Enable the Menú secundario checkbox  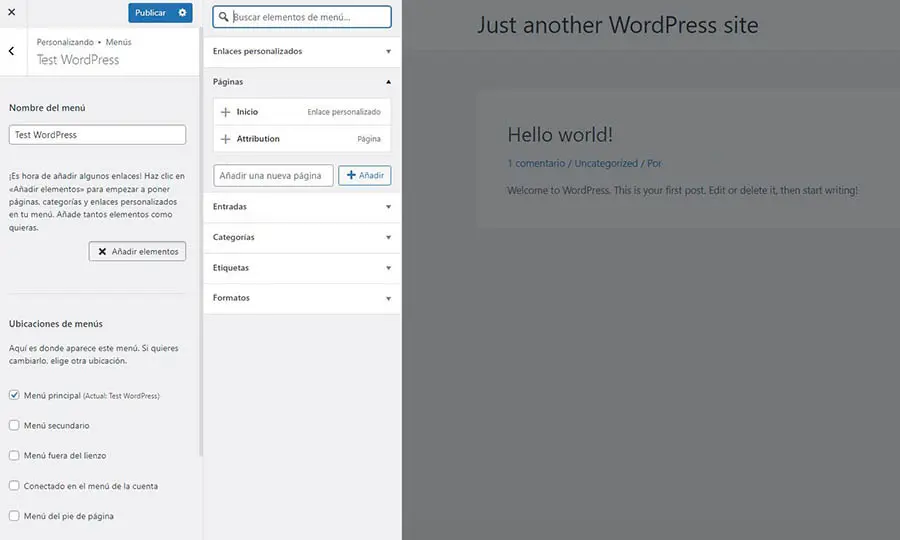(14, 425)
